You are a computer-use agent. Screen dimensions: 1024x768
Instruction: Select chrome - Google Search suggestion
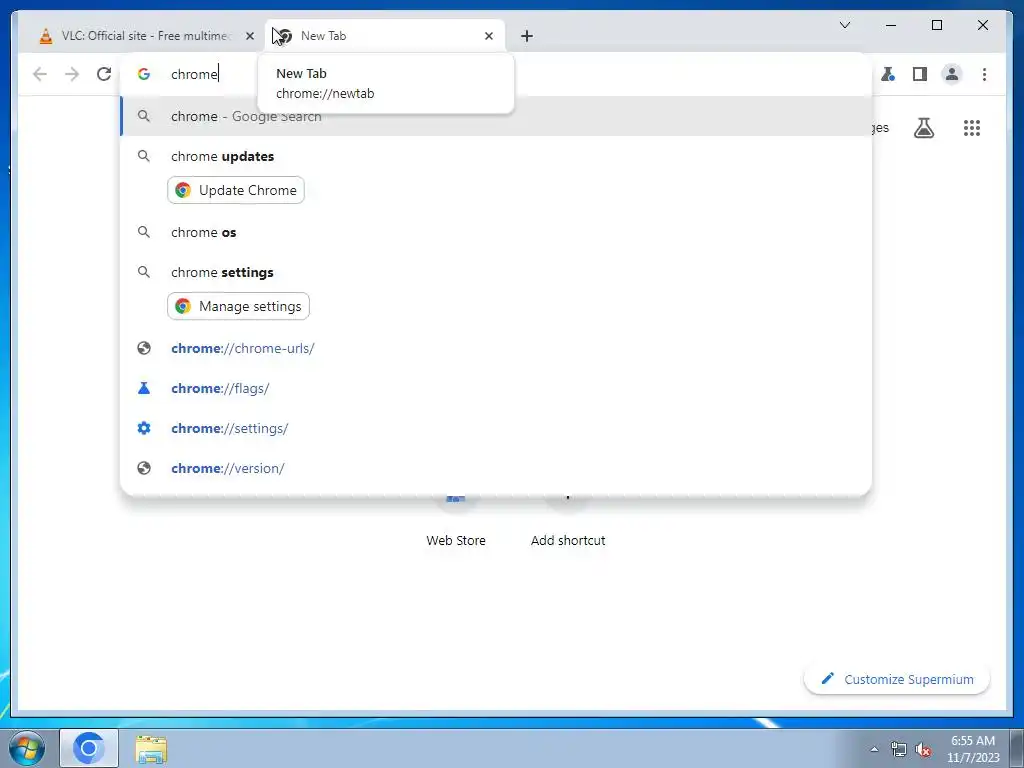496,116
